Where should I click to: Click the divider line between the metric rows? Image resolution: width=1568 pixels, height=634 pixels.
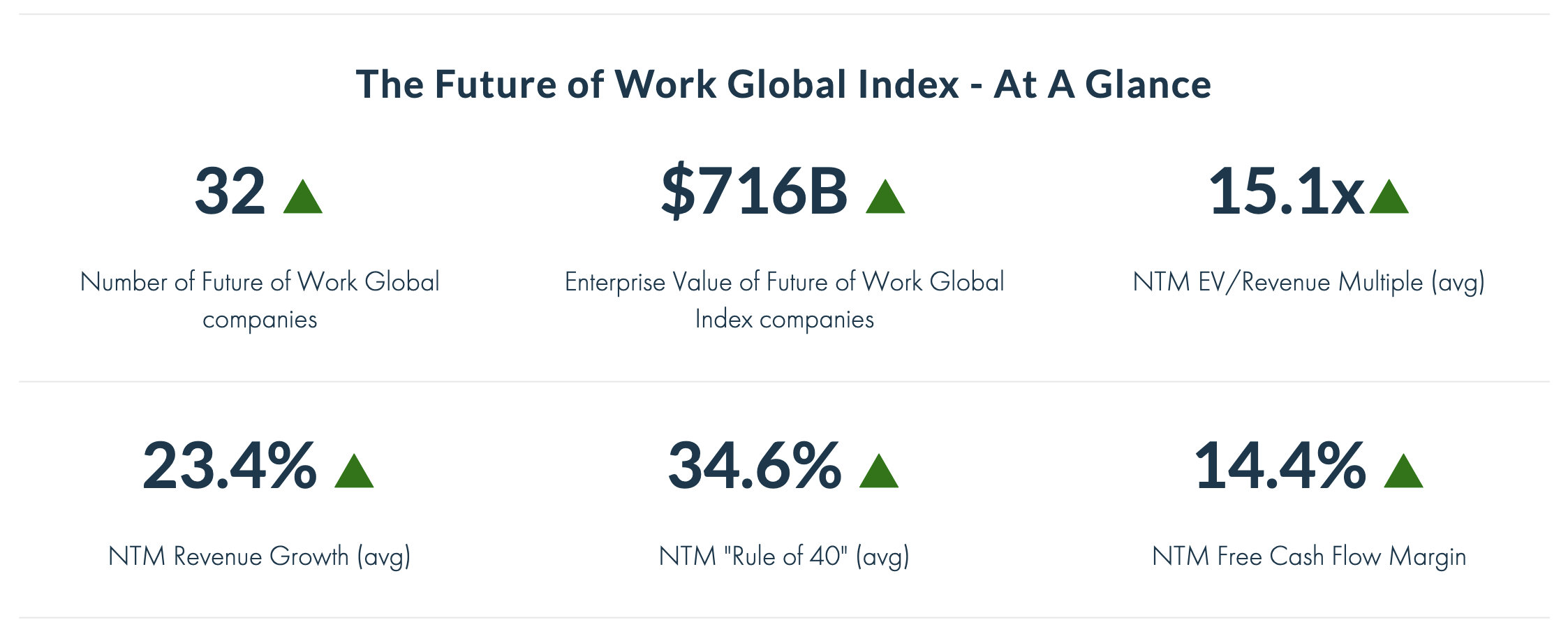tap(783, 382)
